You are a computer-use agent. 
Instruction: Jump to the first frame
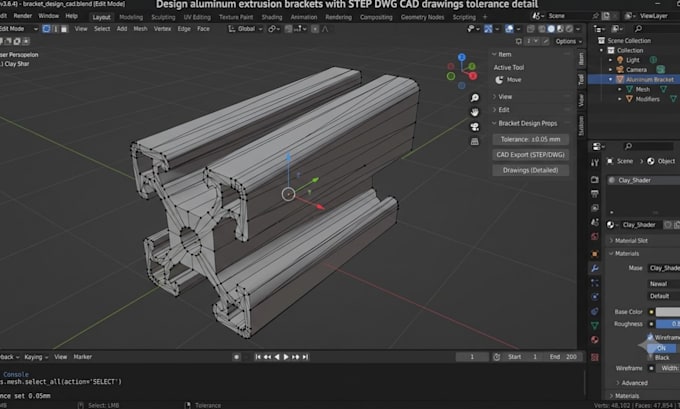click(258, 357)
